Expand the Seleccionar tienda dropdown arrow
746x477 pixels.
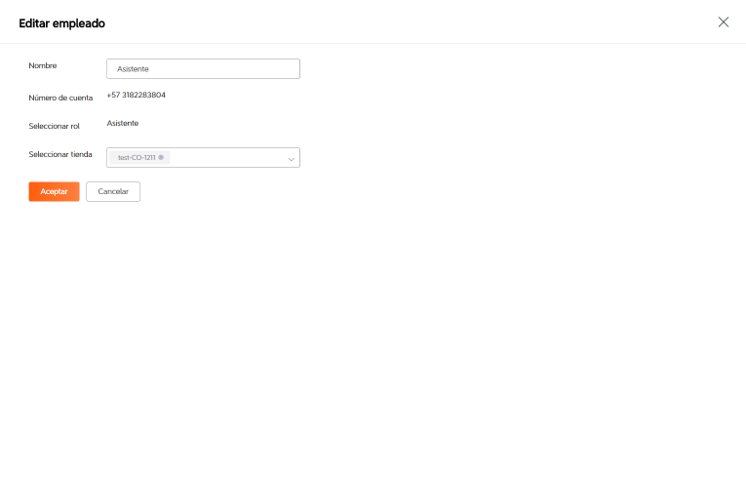(x=291, y=159)
